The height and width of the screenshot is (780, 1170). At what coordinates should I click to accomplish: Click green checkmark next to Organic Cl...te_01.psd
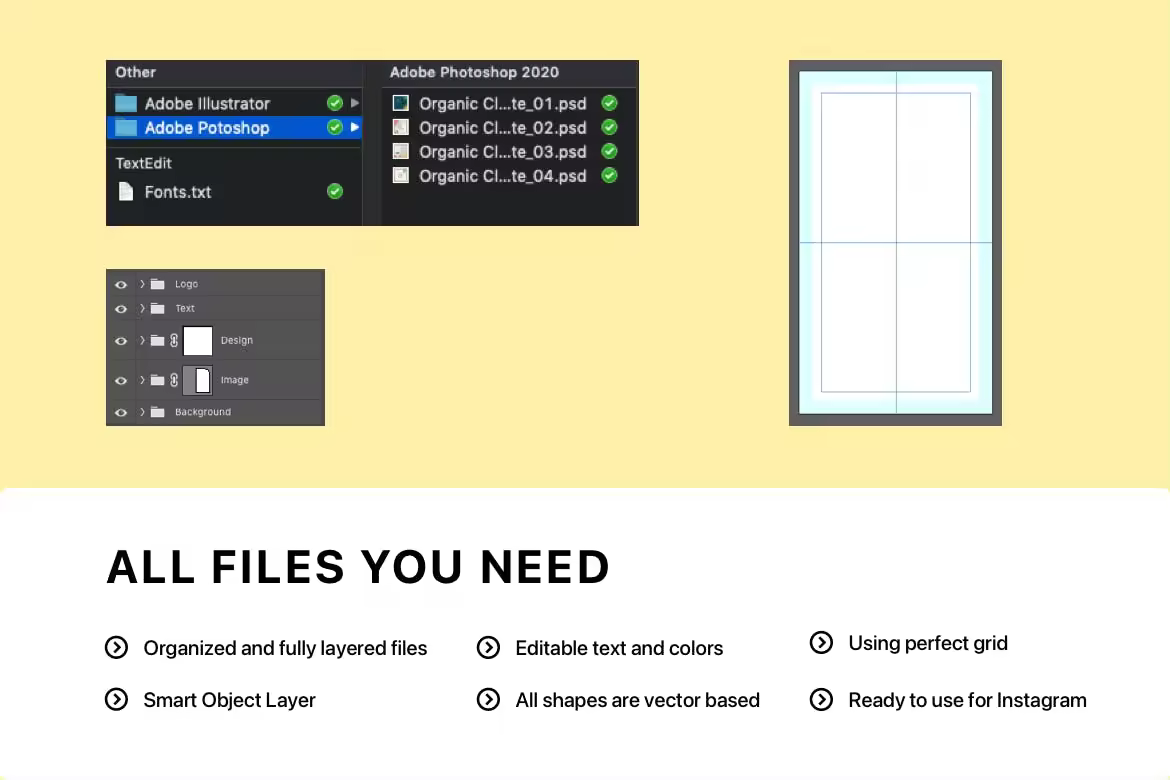pyautogui.click(x=610, y=103)
